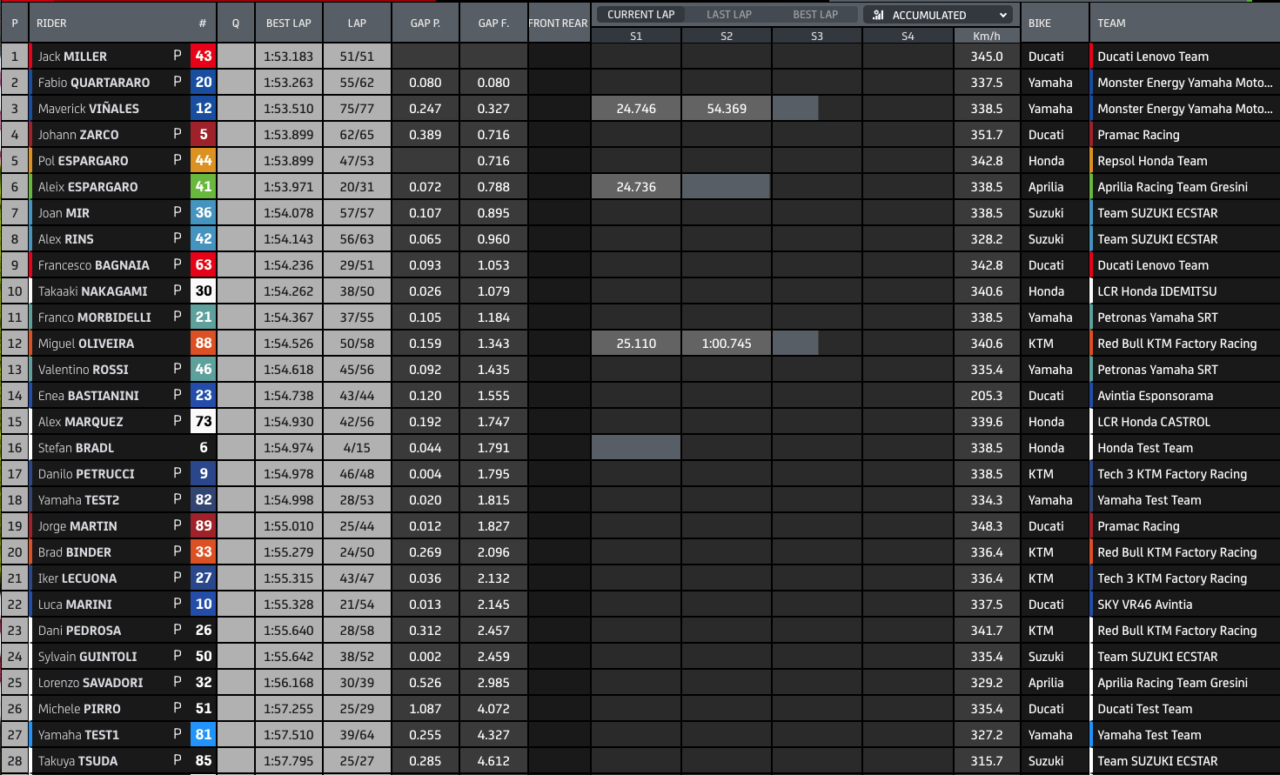
Task: Click the S3 sector header
Action: pyautogui.click(x=816, y=36)
